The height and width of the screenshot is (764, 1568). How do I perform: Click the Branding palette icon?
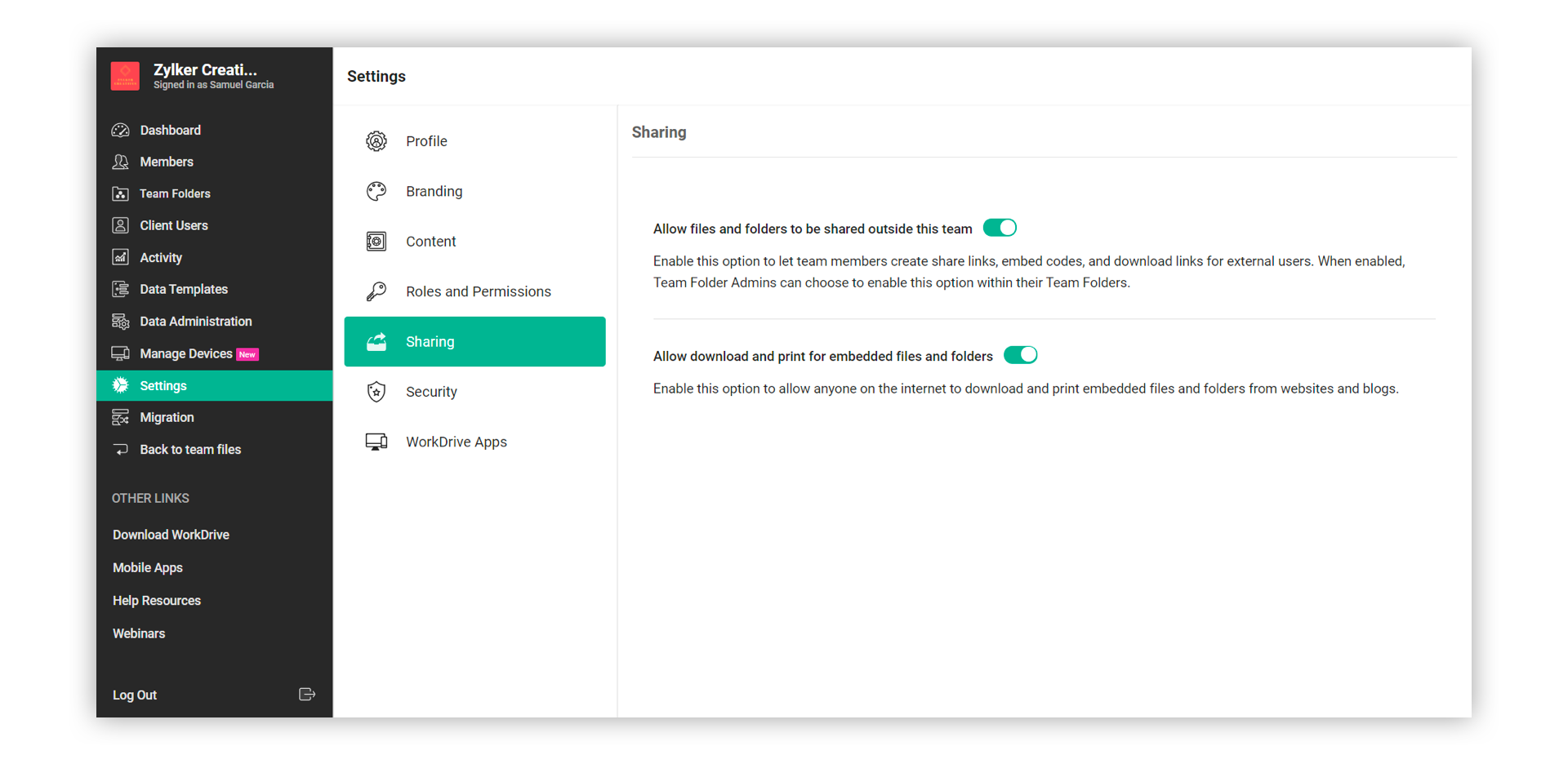(x=376, y=192)
